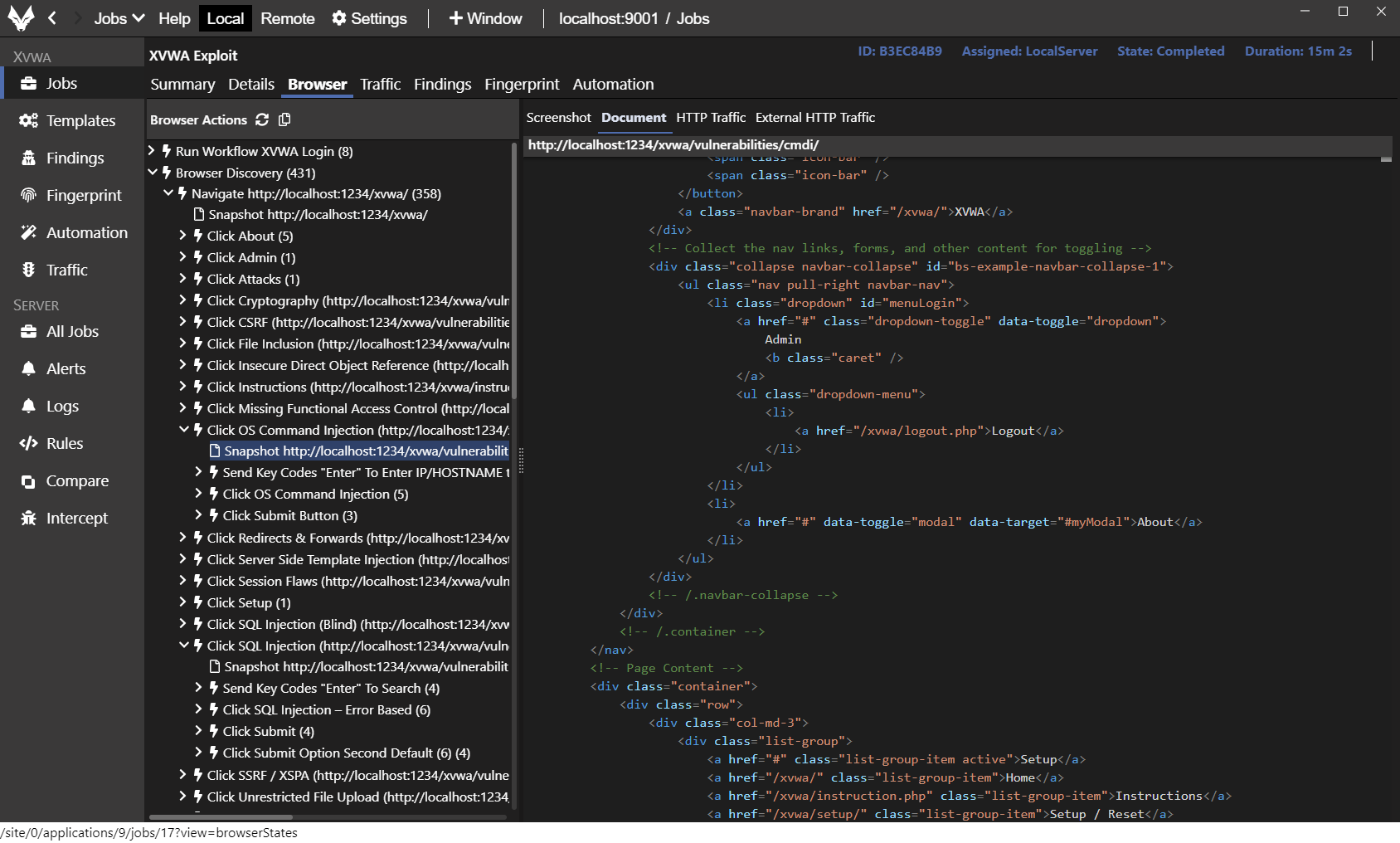Click the copy icon beside Browser Actions
The height and width of the screenshot is (843, 1400).
point(284,119)
